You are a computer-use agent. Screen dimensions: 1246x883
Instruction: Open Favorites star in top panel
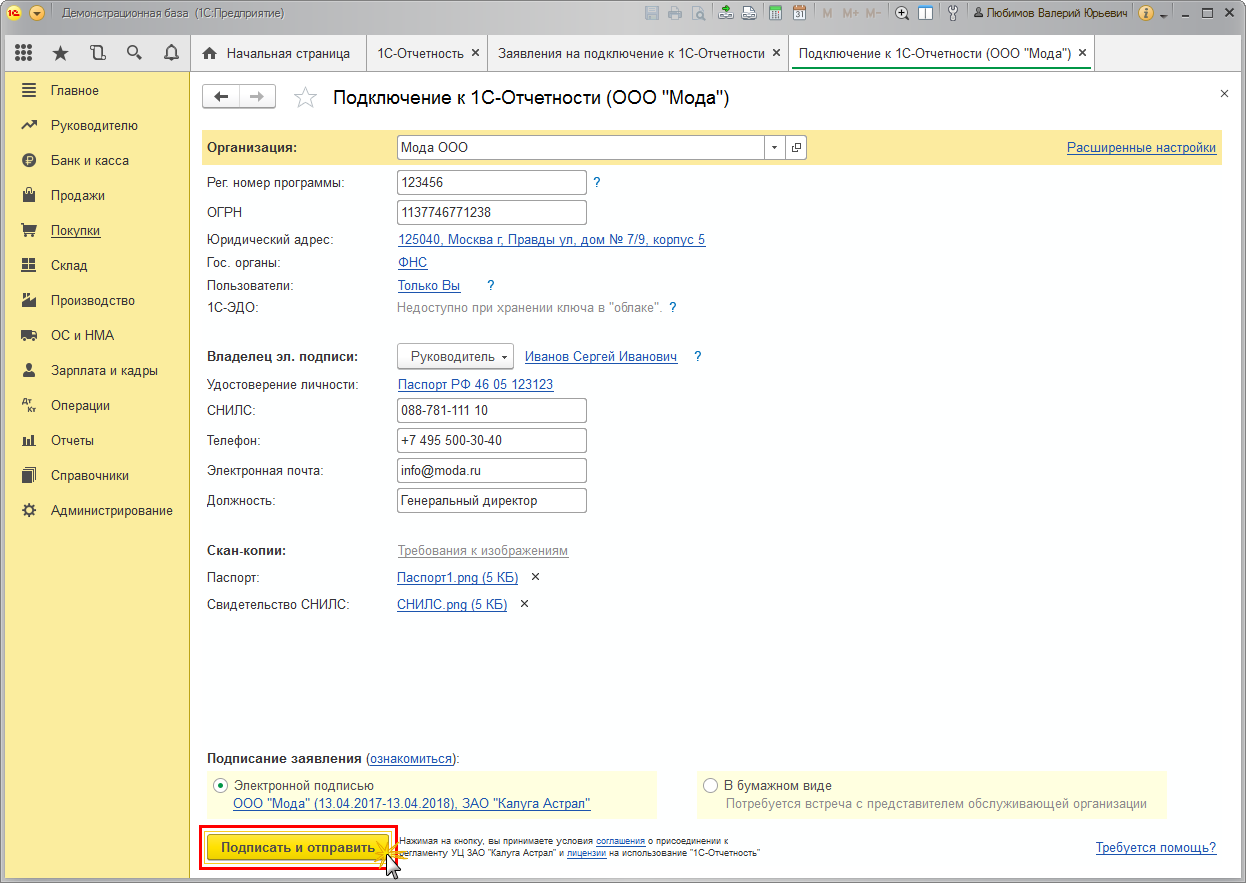tap(60, 53)
